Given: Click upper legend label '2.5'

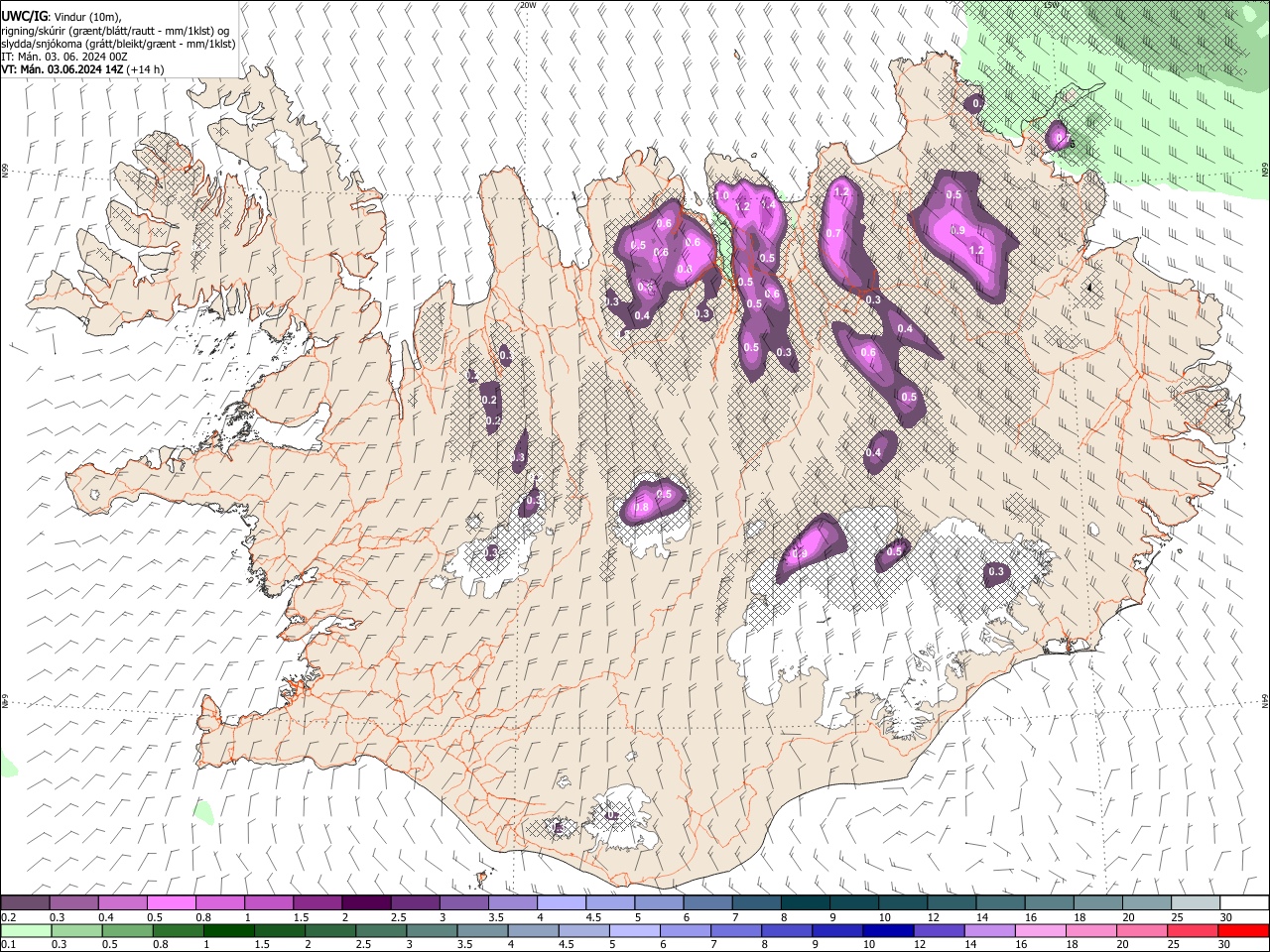Looking at the screenshot, I should pos(398,917).
